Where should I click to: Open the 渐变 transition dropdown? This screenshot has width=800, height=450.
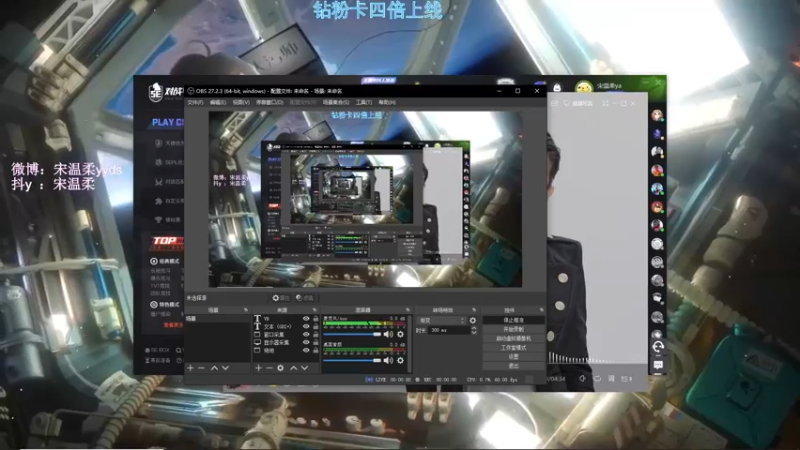click(442, 320)
